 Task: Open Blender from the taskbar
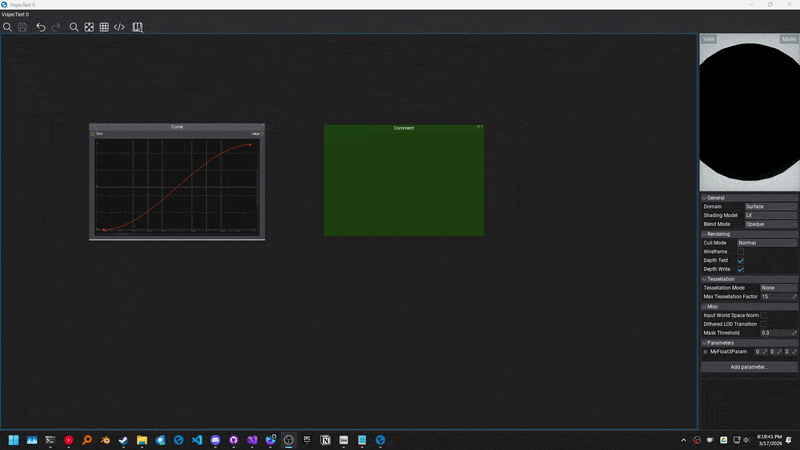click(x=105, y=440)
